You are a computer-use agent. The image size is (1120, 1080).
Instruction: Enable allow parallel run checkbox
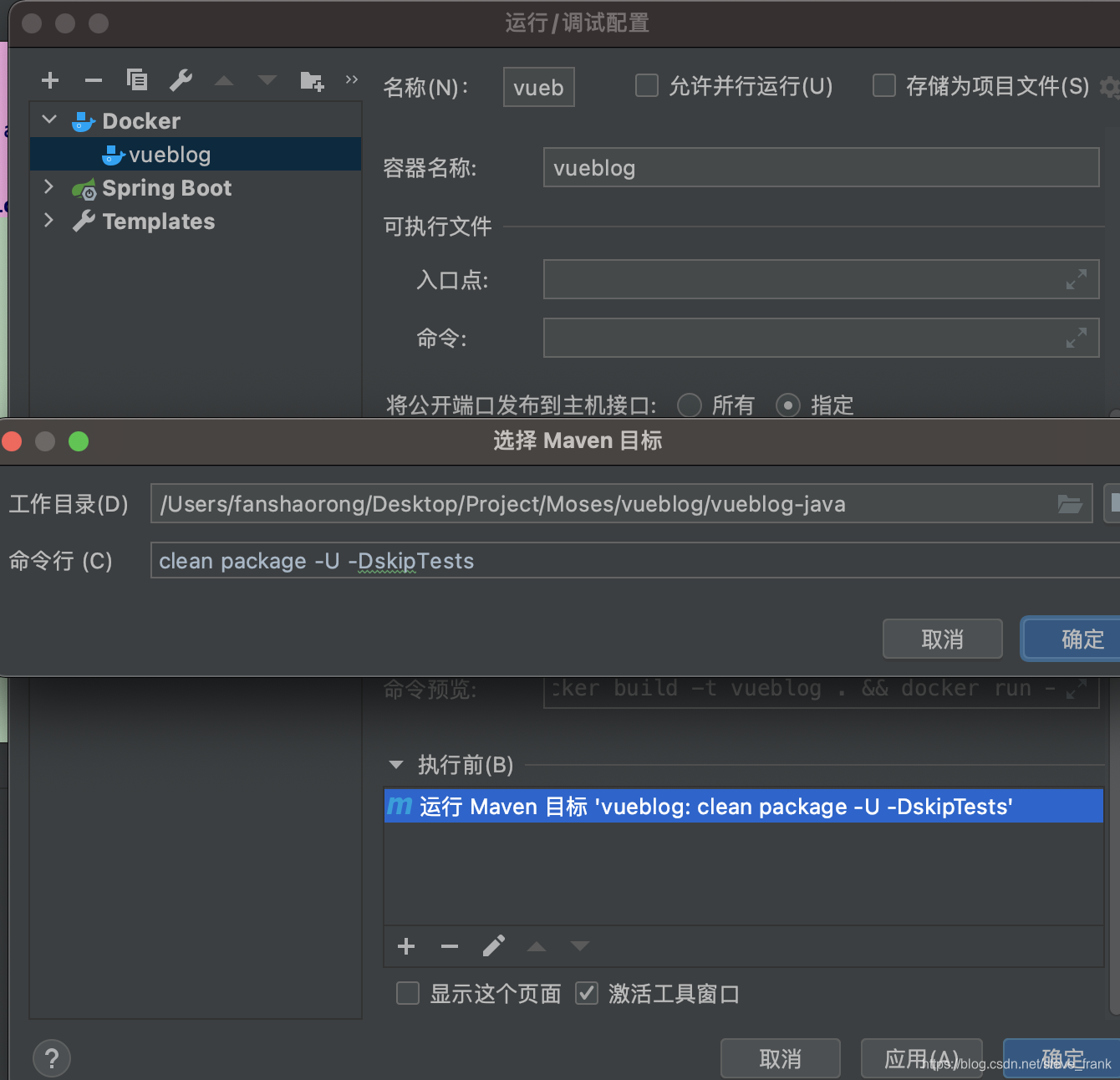[x=647, y=86]
